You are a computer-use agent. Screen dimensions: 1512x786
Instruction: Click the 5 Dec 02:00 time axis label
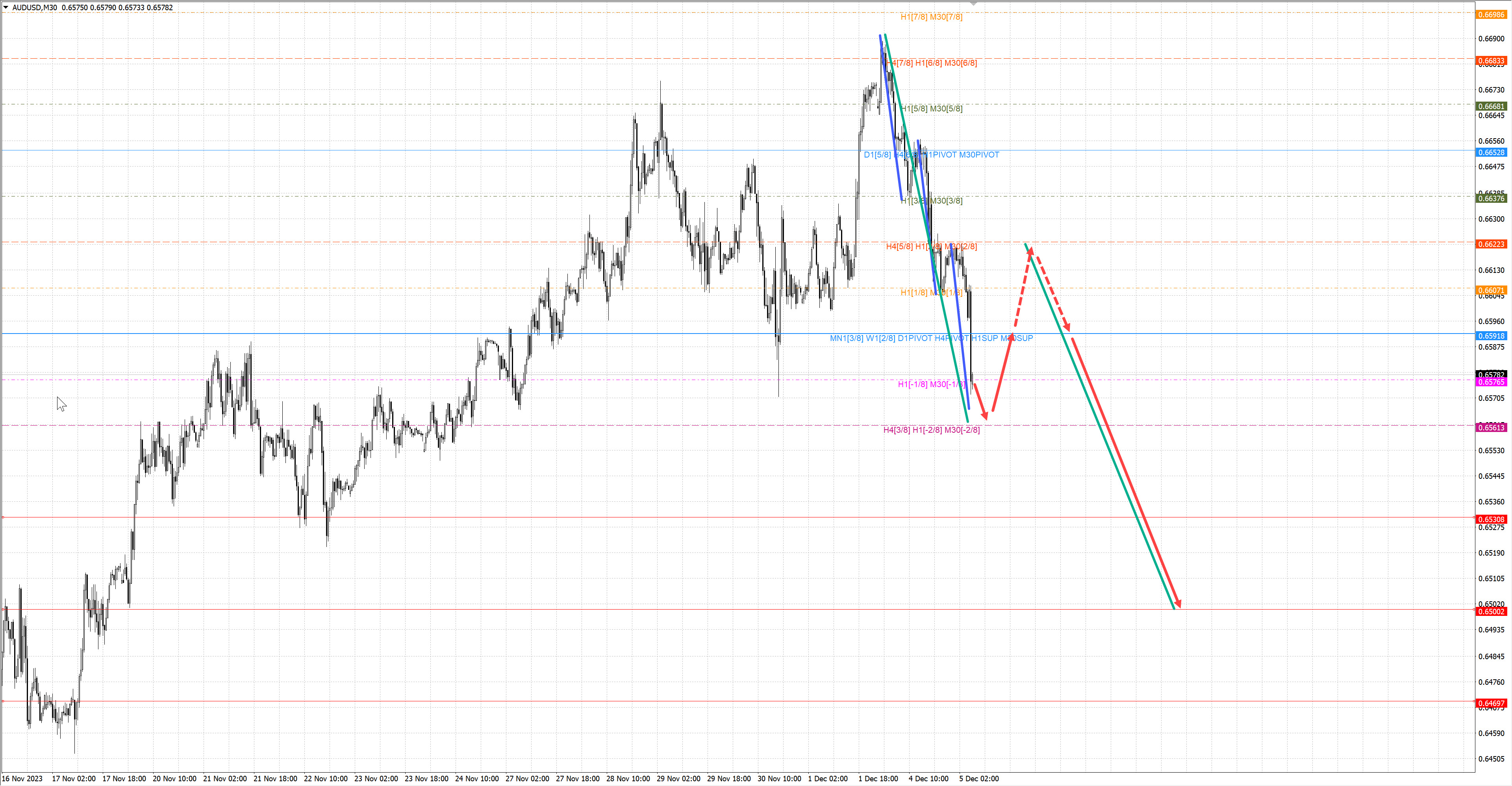tap(978, 779)
